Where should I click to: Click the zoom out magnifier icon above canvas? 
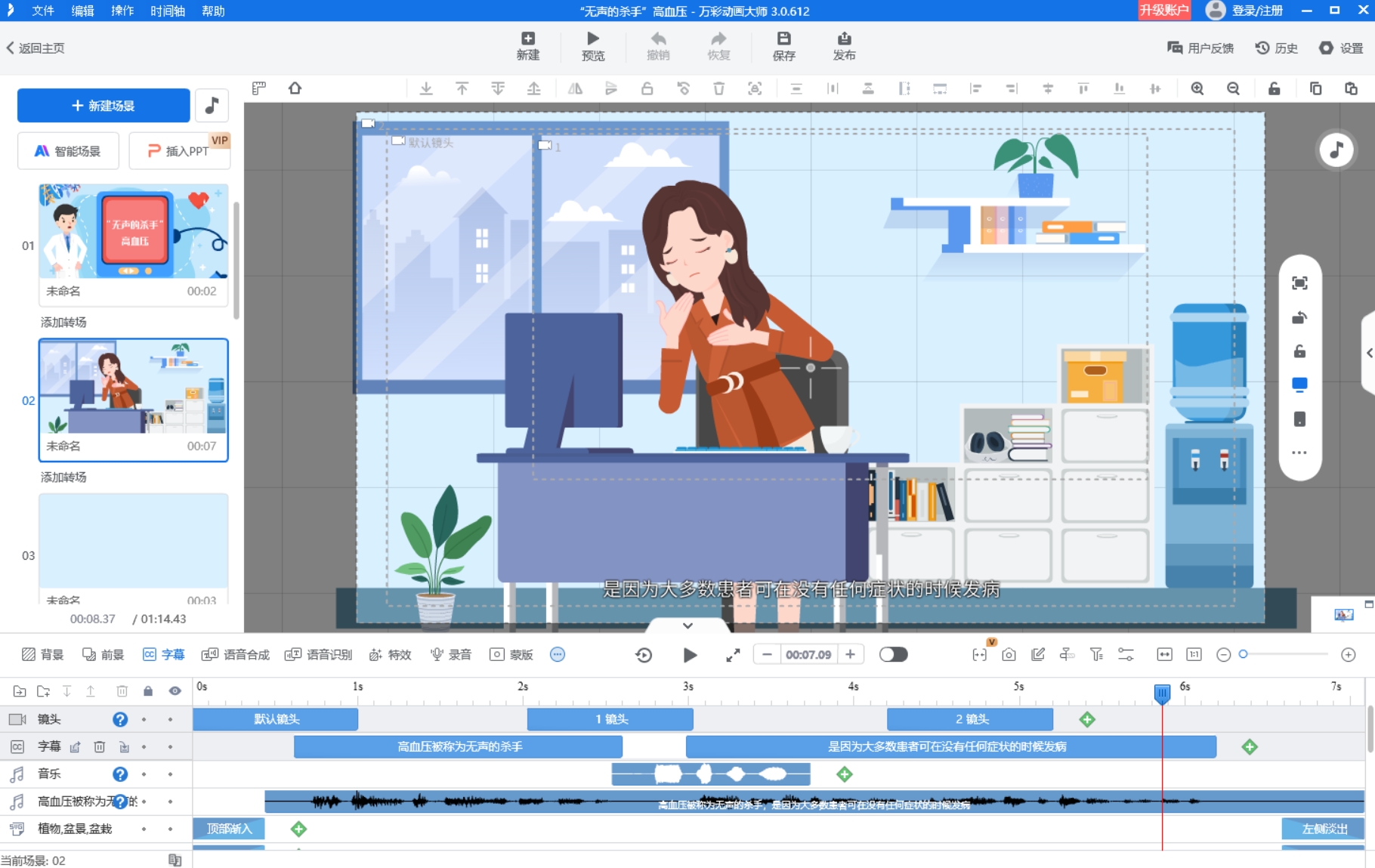1233,88
